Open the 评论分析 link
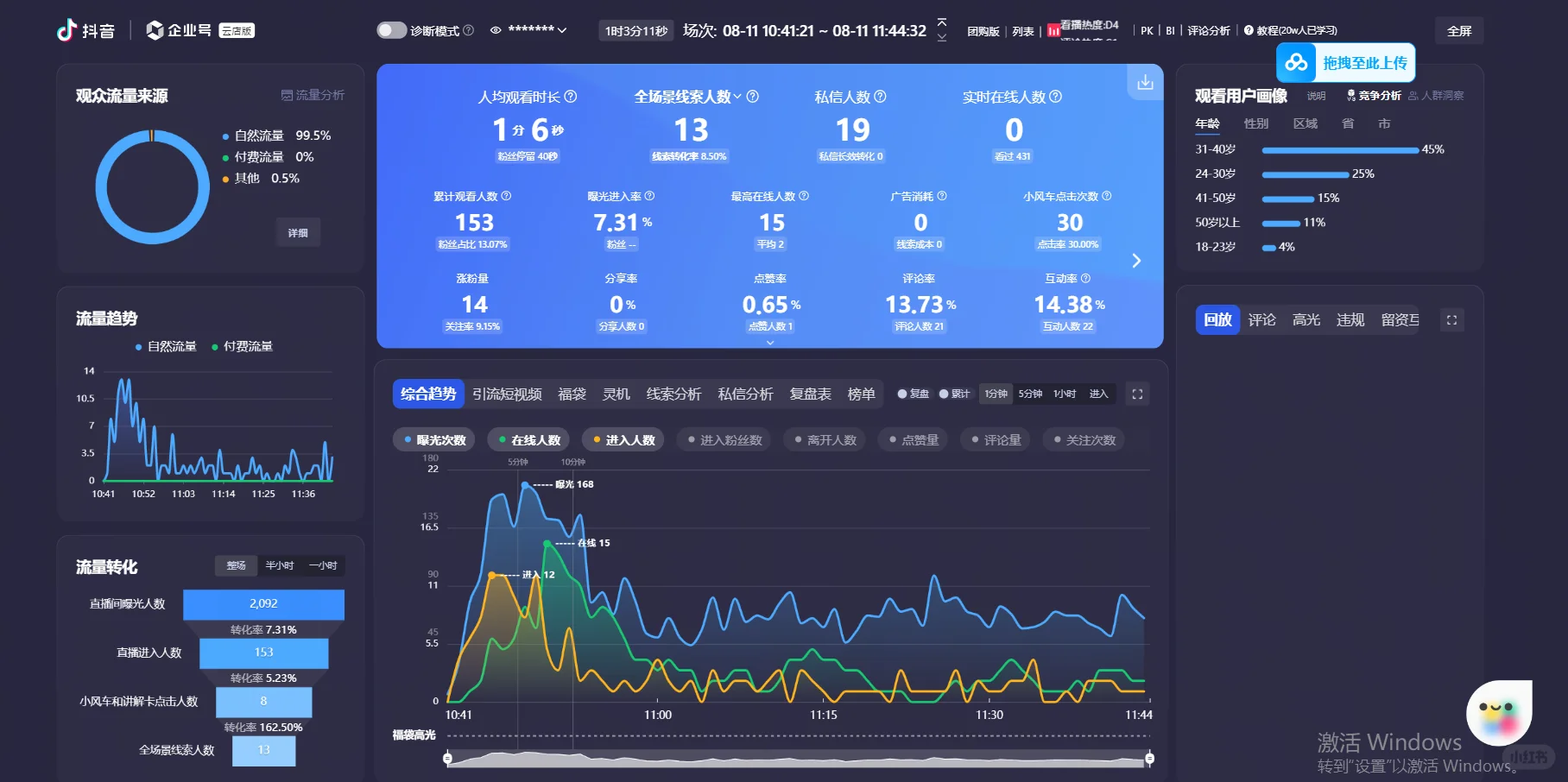 [x=1209, y=31]
